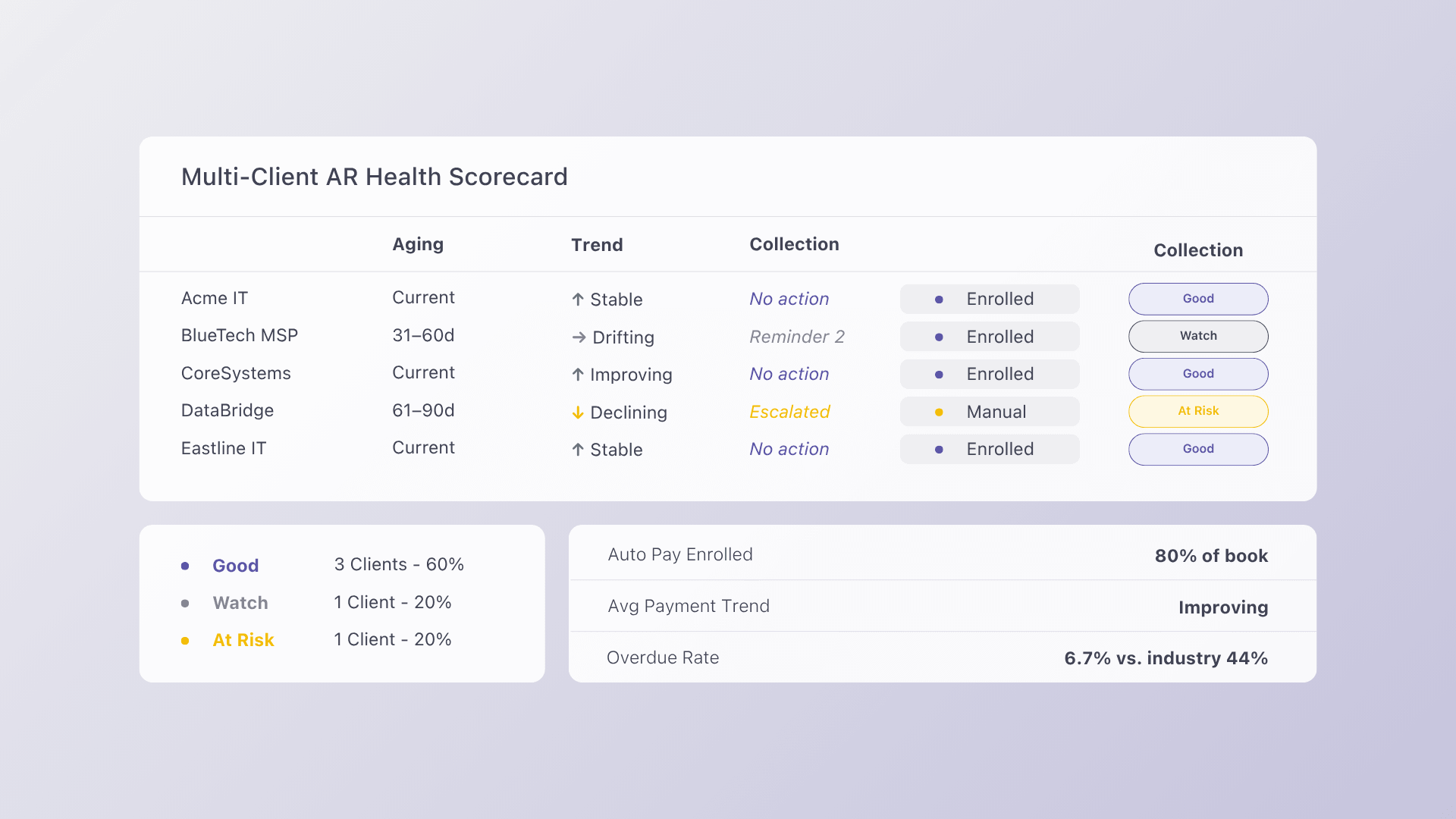This screenshot has width=1456, height=819.
Task: Click the yellow dot in the Manual pill
Action: 939,413
